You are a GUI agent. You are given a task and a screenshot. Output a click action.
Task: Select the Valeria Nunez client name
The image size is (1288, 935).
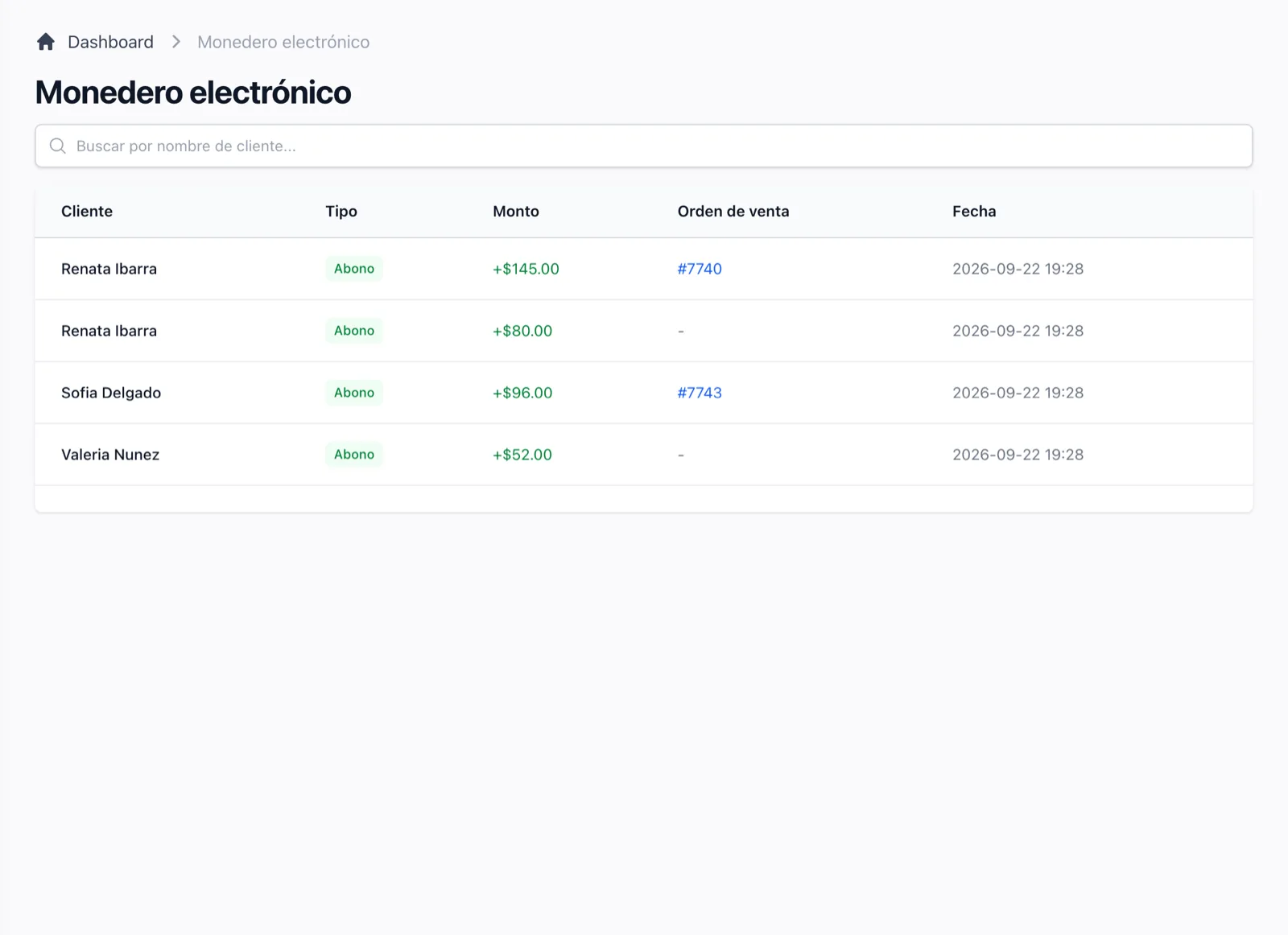(x=110, y=455)
